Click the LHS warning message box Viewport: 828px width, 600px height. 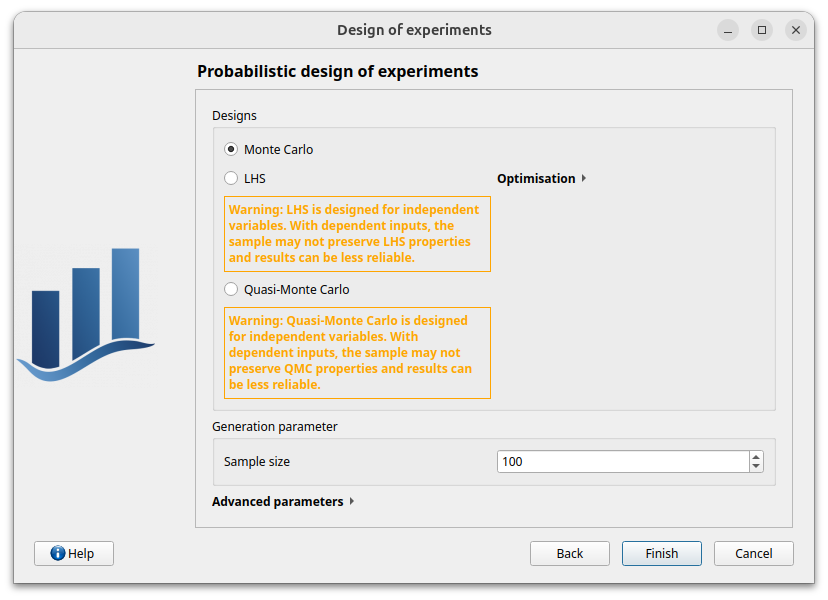tap(357, 234)
